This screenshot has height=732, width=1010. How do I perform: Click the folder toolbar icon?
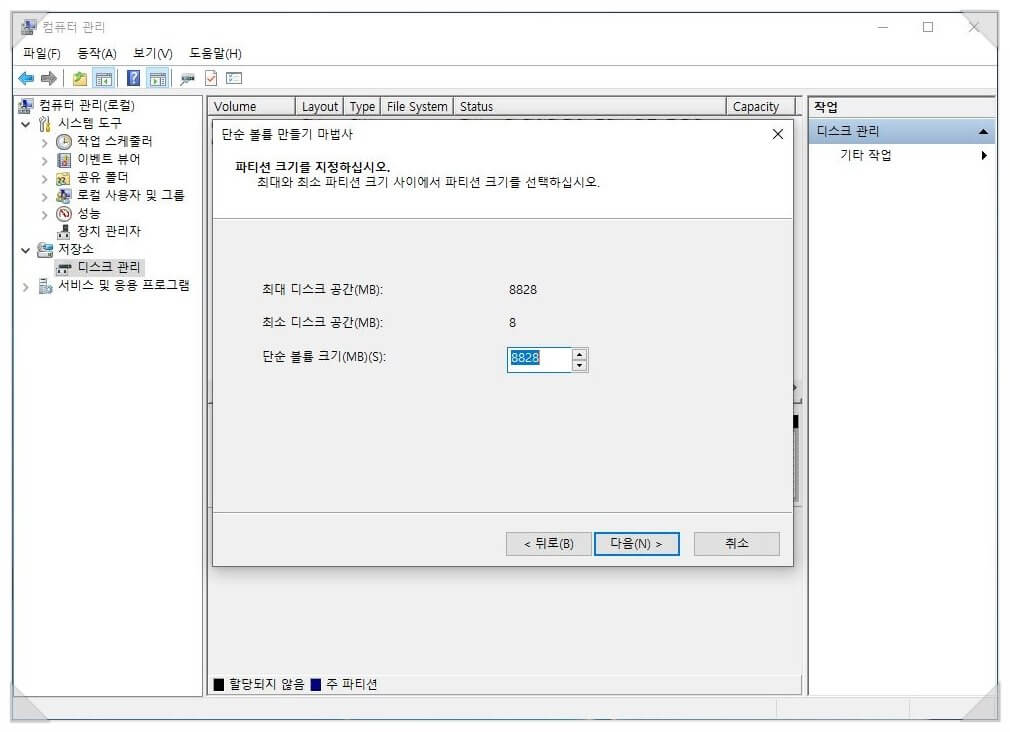tap(79, 78)
